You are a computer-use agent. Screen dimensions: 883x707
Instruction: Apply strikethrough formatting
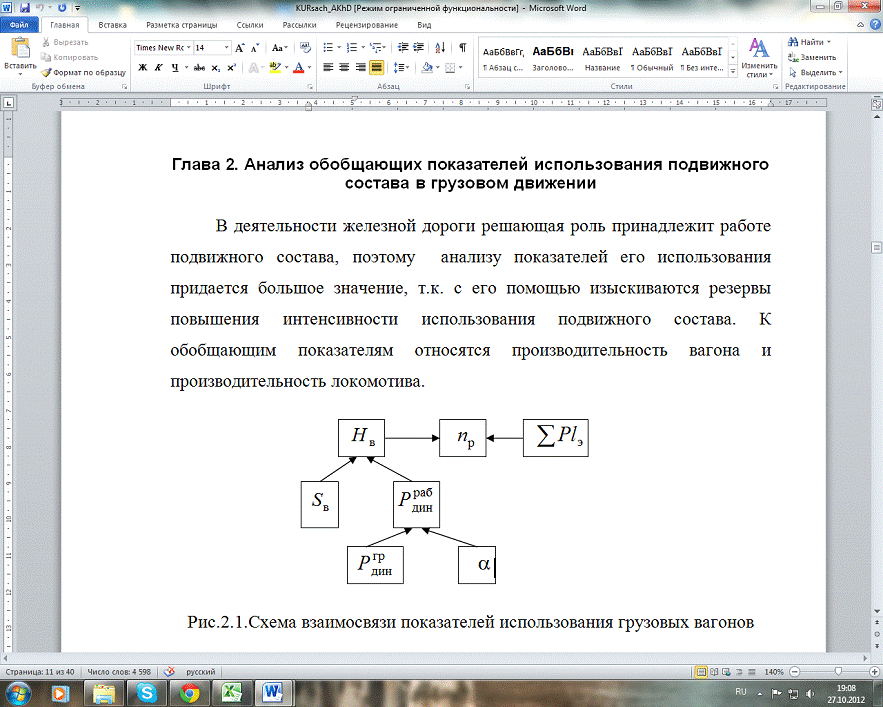[x=199, y=68]
